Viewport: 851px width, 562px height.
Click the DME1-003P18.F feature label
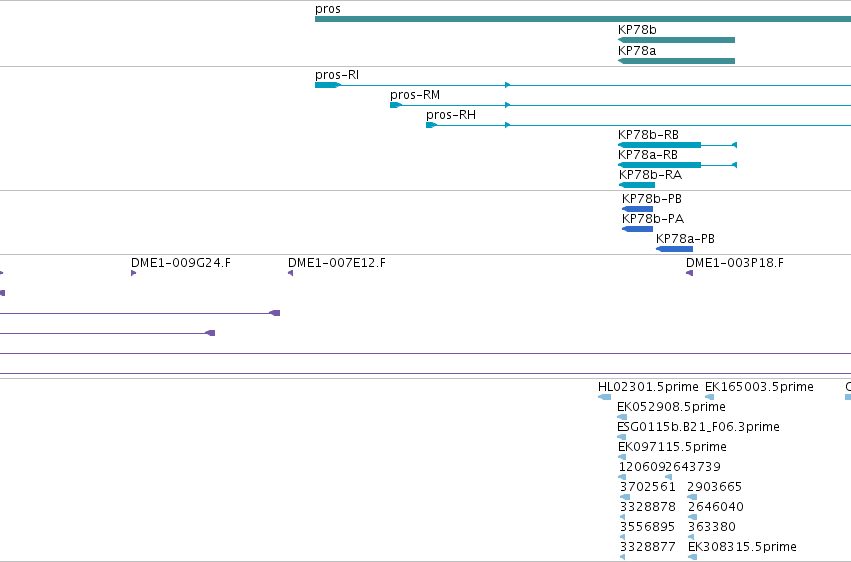point(734,263)
